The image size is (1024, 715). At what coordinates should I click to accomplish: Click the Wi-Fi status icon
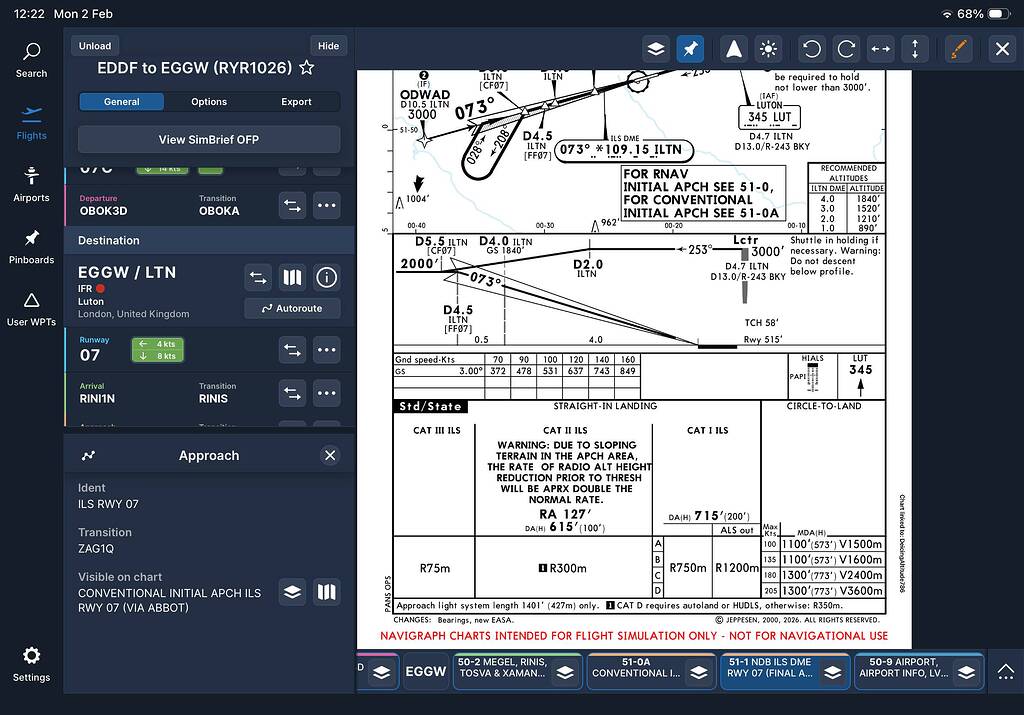click(946, 14)
